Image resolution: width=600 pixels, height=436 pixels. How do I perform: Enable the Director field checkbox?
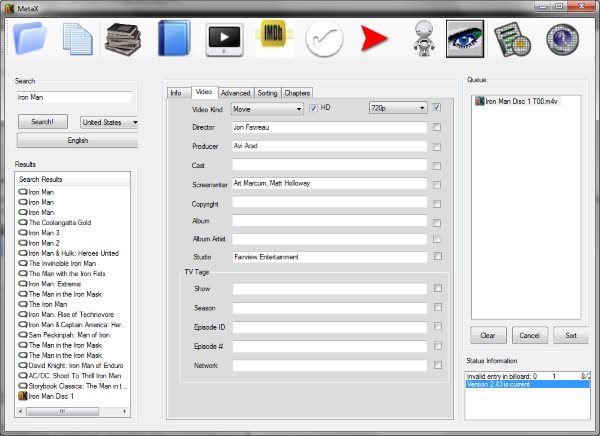(437, 127)
